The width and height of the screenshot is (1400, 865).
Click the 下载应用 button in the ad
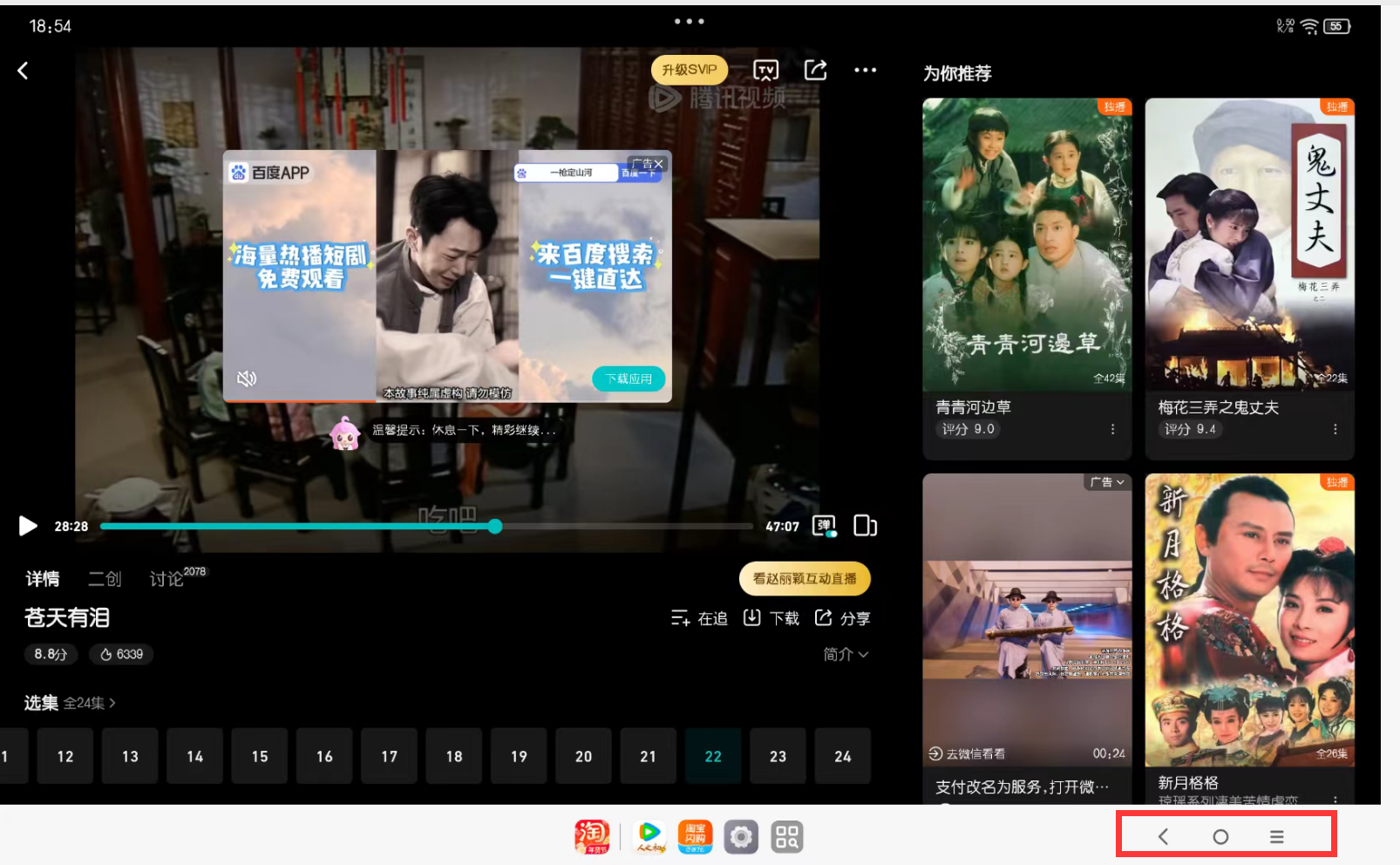click(629, 378)
